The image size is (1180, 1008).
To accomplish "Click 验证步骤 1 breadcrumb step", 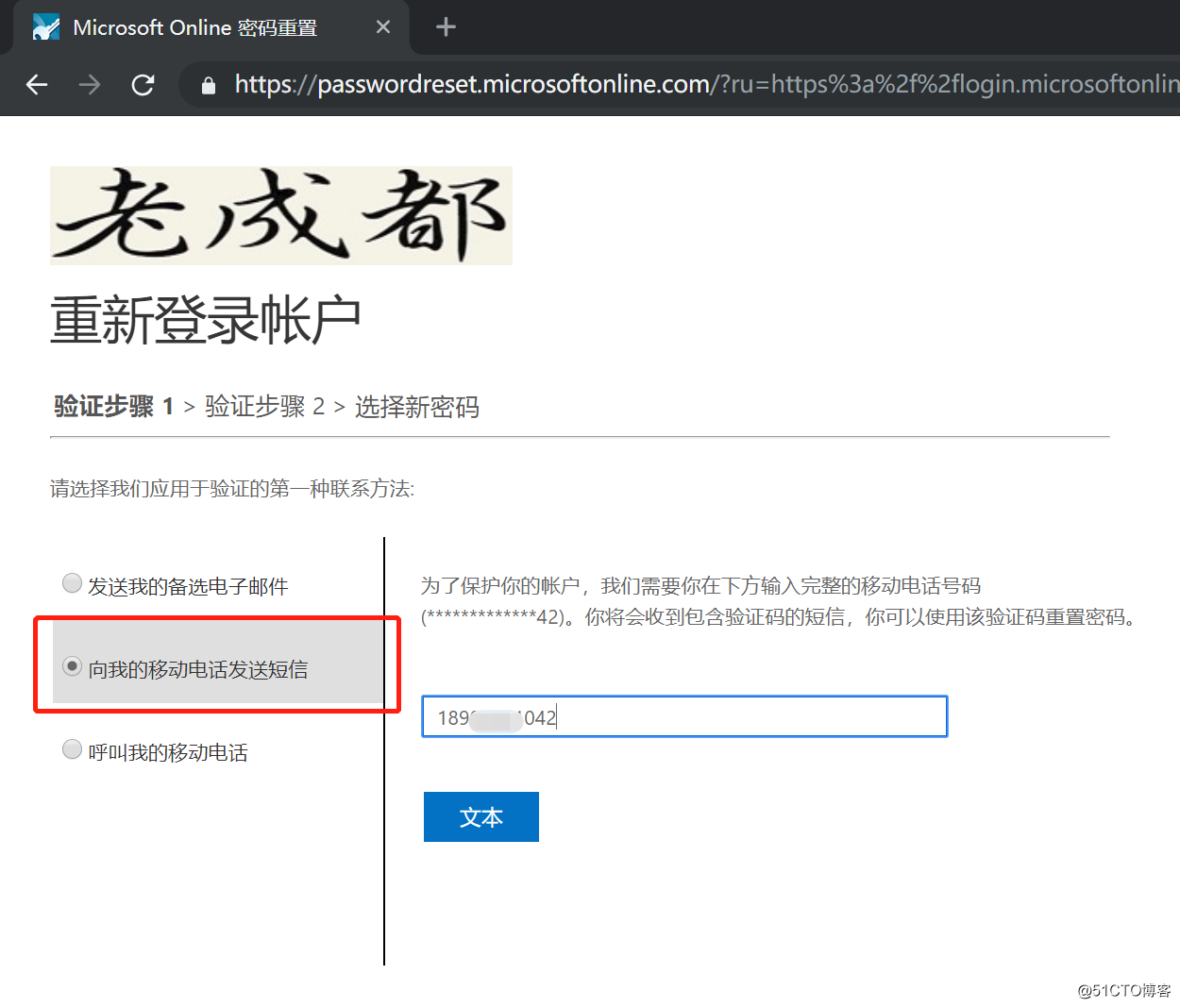I will [x=113, y=406].
